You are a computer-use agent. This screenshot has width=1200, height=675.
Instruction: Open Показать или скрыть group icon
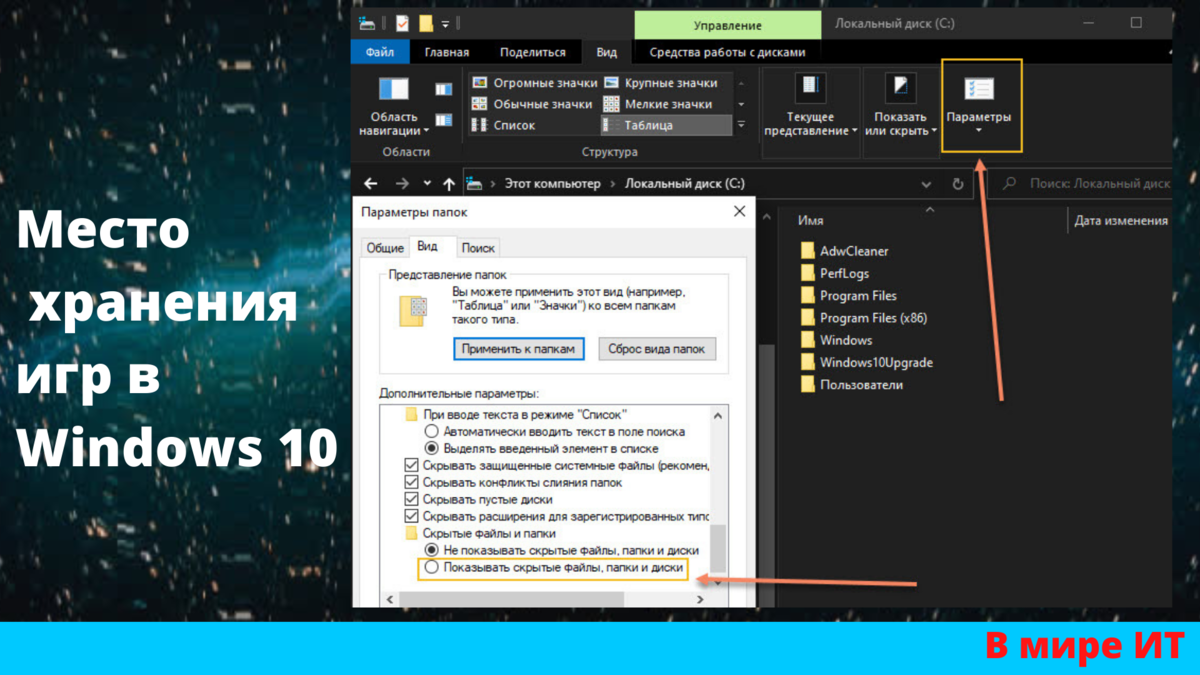click(x=901, y=88)
